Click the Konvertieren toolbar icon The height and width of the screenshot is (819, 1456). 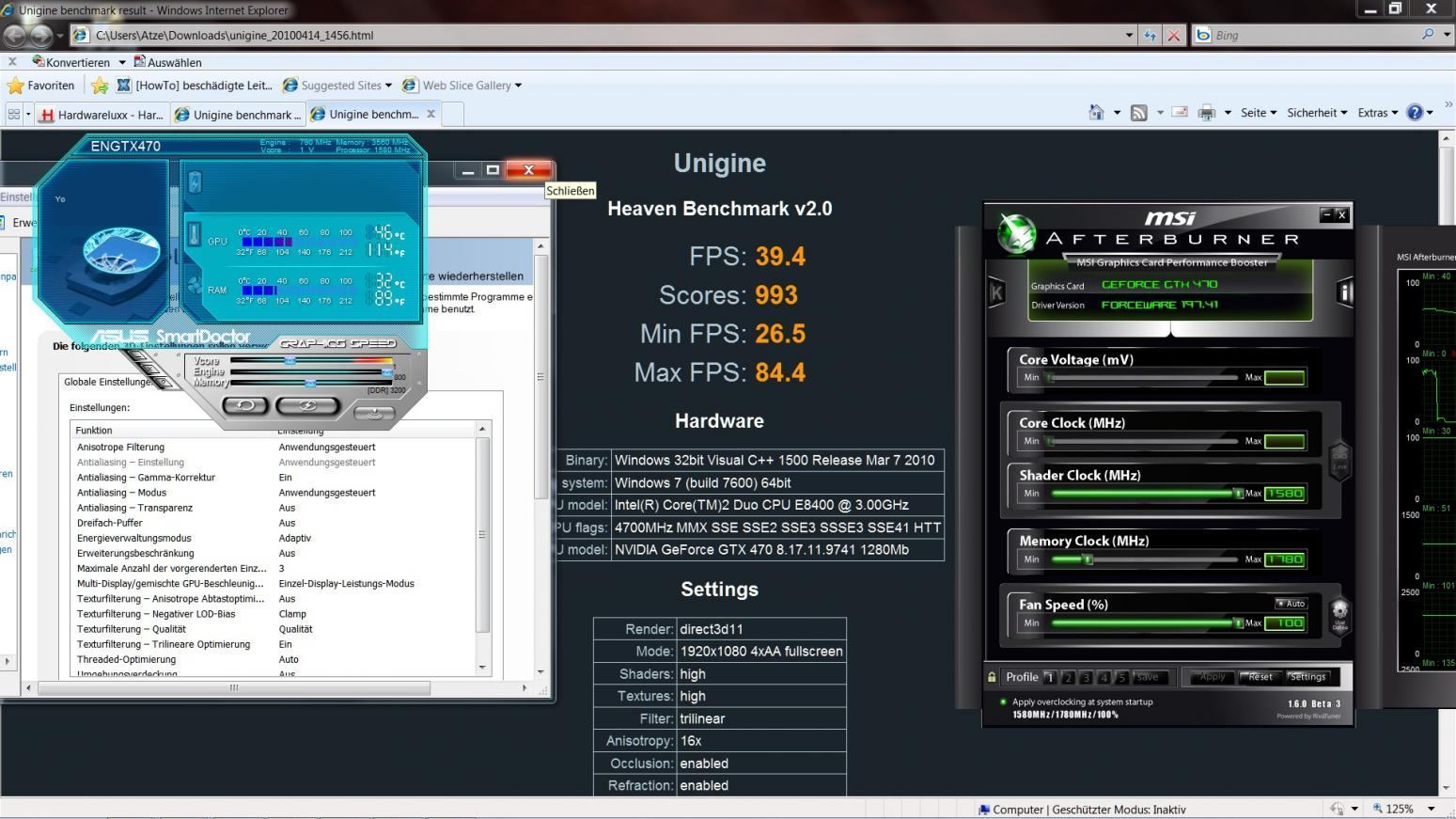pyautogui.click(x=39, y=62)
